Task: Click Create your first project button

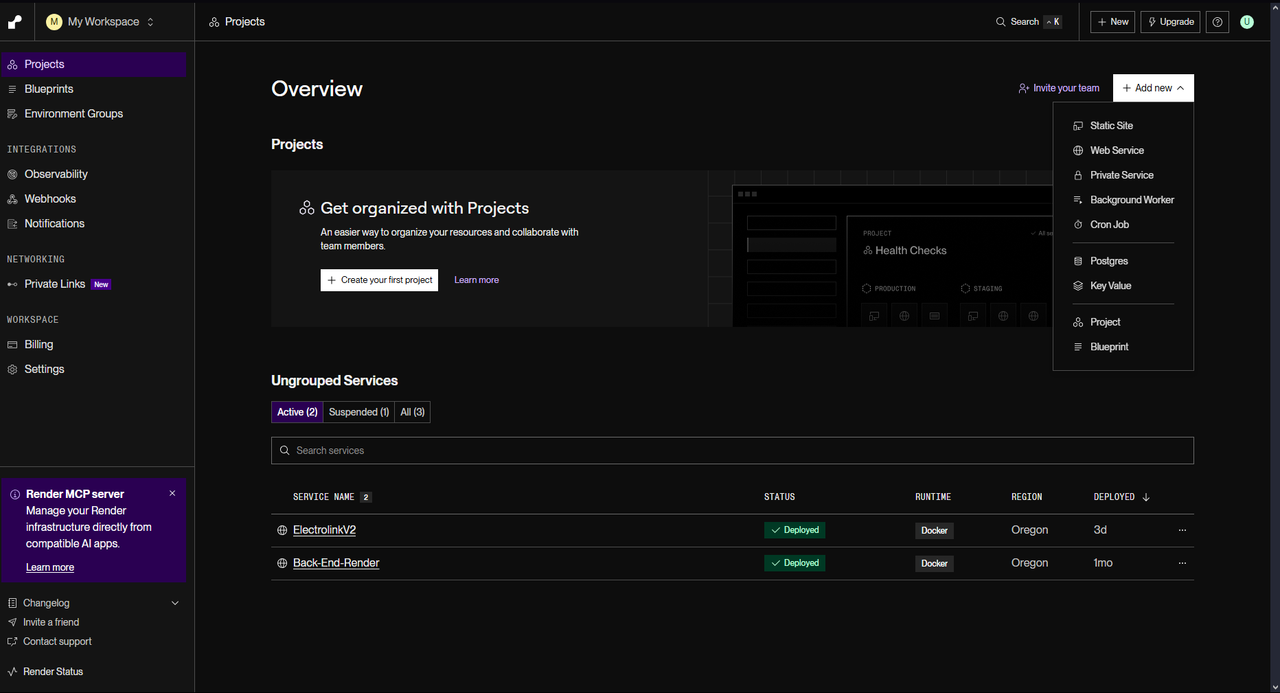Action: [379, 280]
